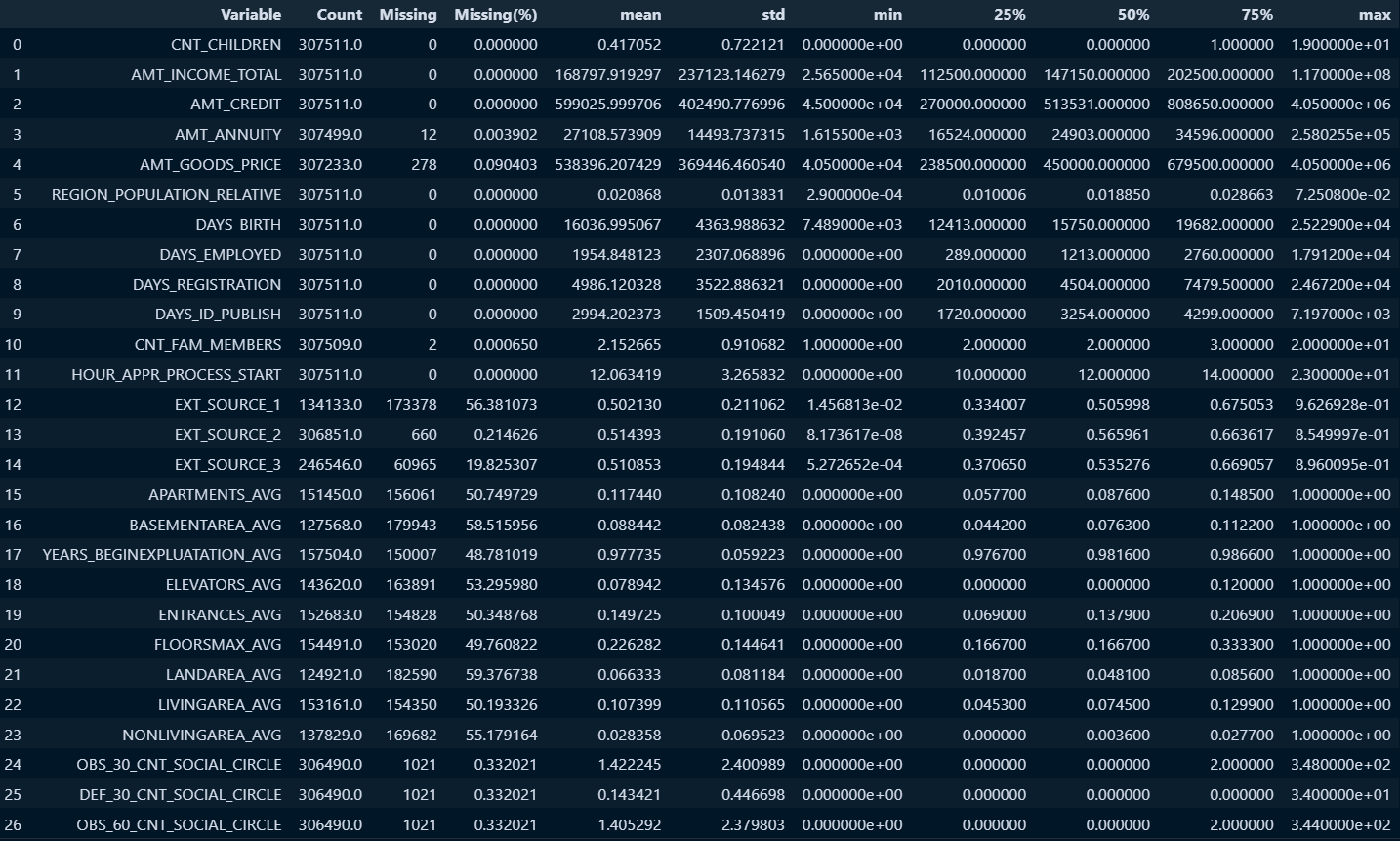1400x841 pixels.
Task: Select the EXT_SOURCE_1 variable name
Action: [x=227, y=405]
